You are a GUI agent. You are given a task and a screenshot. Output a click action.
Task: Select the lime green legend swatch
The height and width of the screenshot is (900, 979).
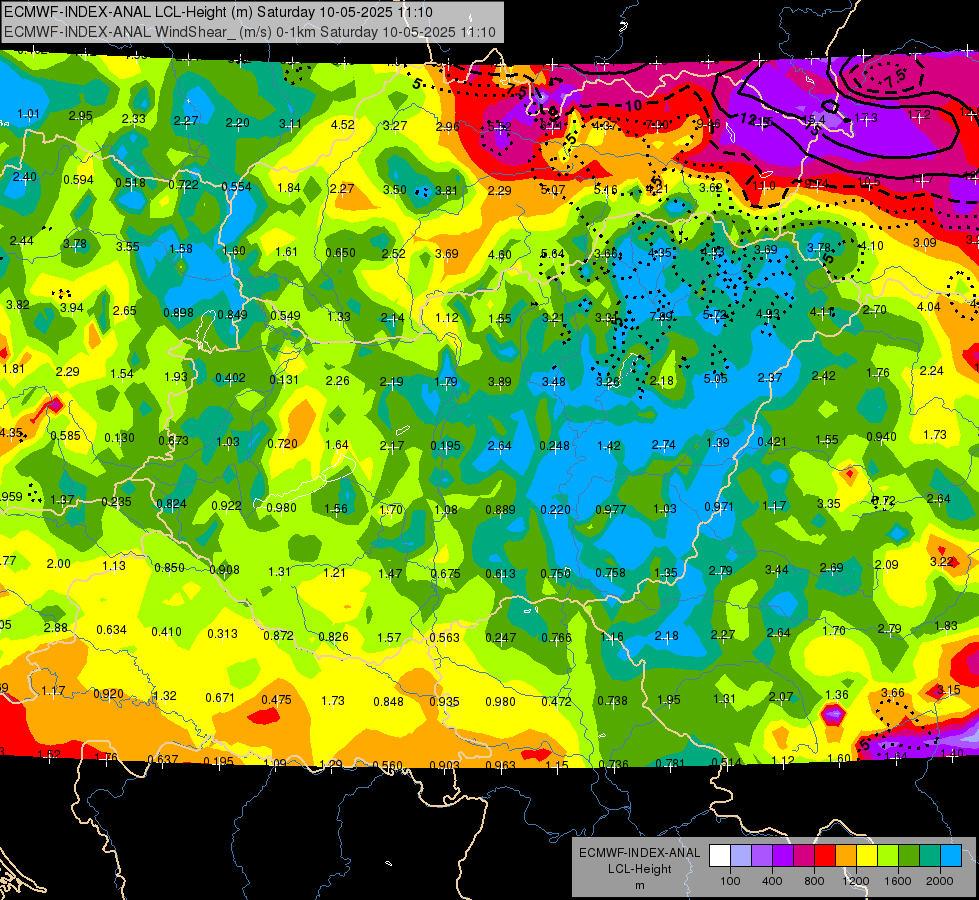pos(888,856)
